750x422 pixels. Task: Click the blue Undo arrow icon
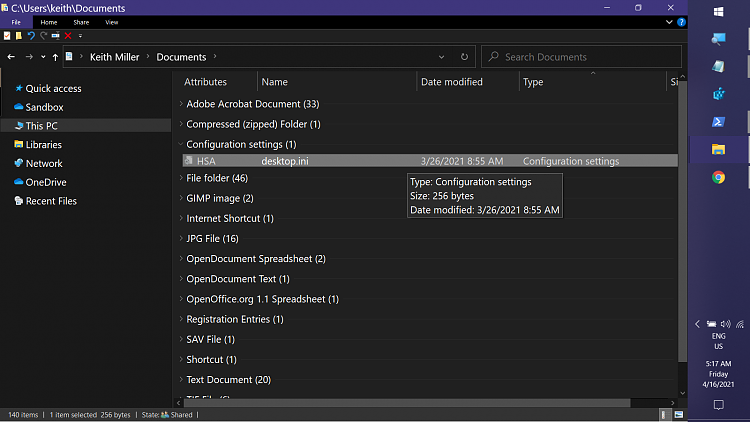pos(31,35)
